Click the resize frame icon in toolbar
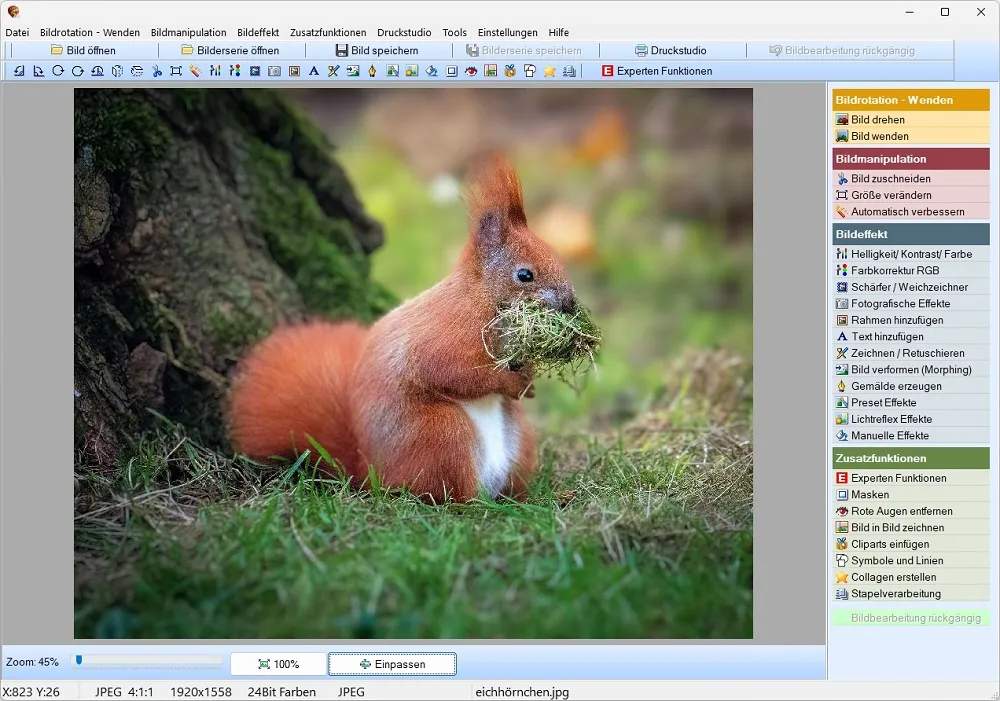The width and height of the screenshot is (1000, 701). point(176,71)
